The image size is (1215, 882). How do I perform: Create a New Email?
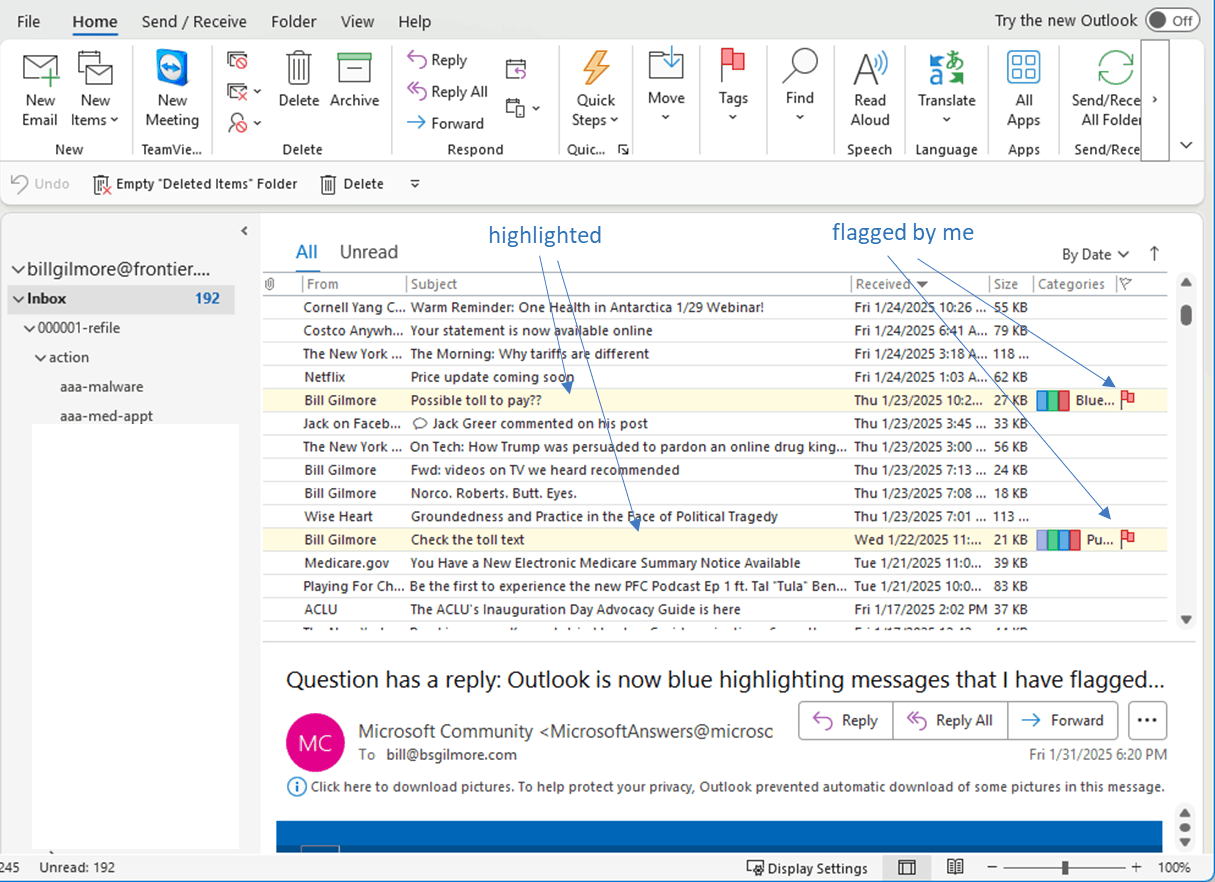click(40, 90)
